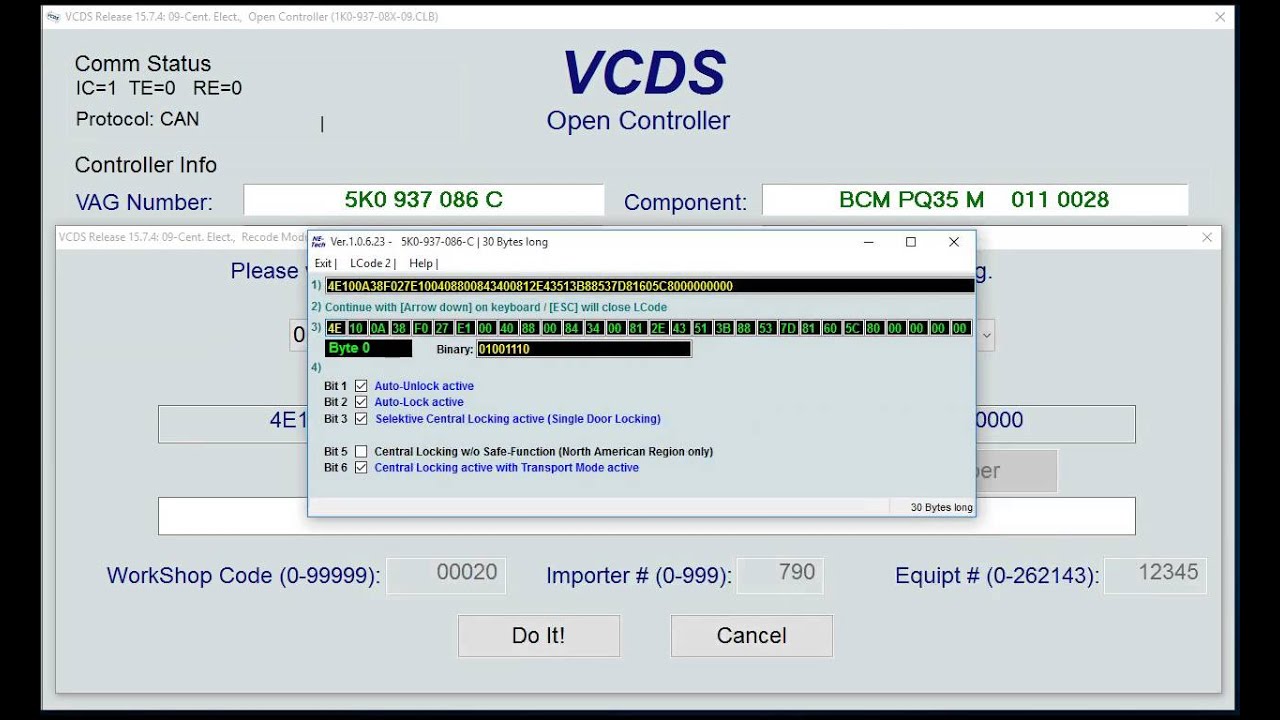Select byte cell 51
Viewport: 1280px width, 720px height.
coord(701,328)
